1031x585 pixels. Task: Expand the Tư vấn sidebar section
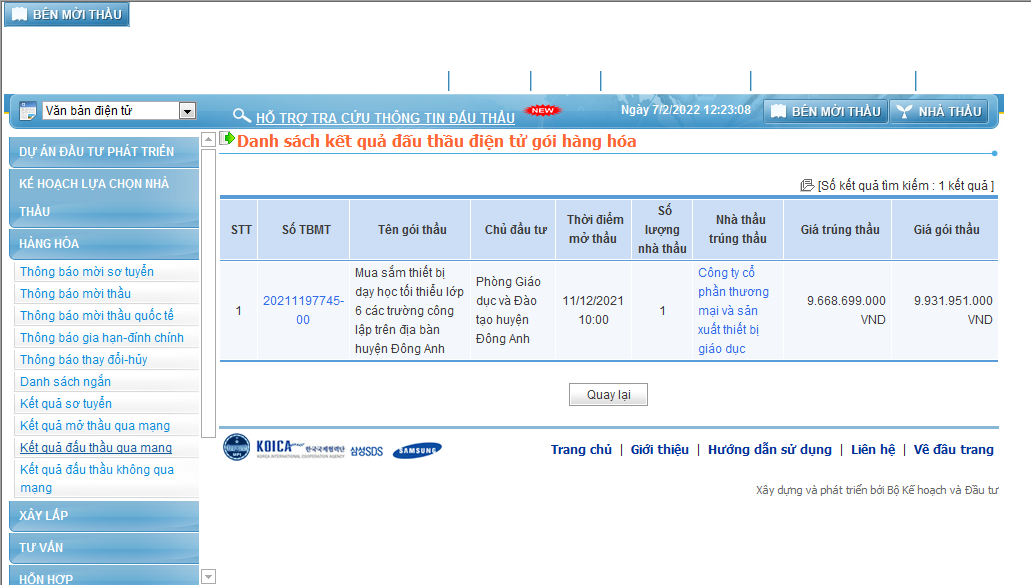103,548
